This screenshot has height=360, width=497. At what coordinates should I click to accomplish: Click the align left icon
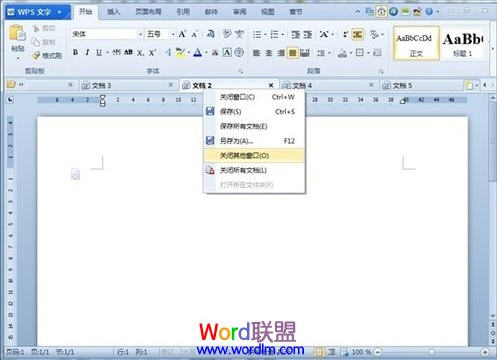pyautogui.click(x=256, y=53)
